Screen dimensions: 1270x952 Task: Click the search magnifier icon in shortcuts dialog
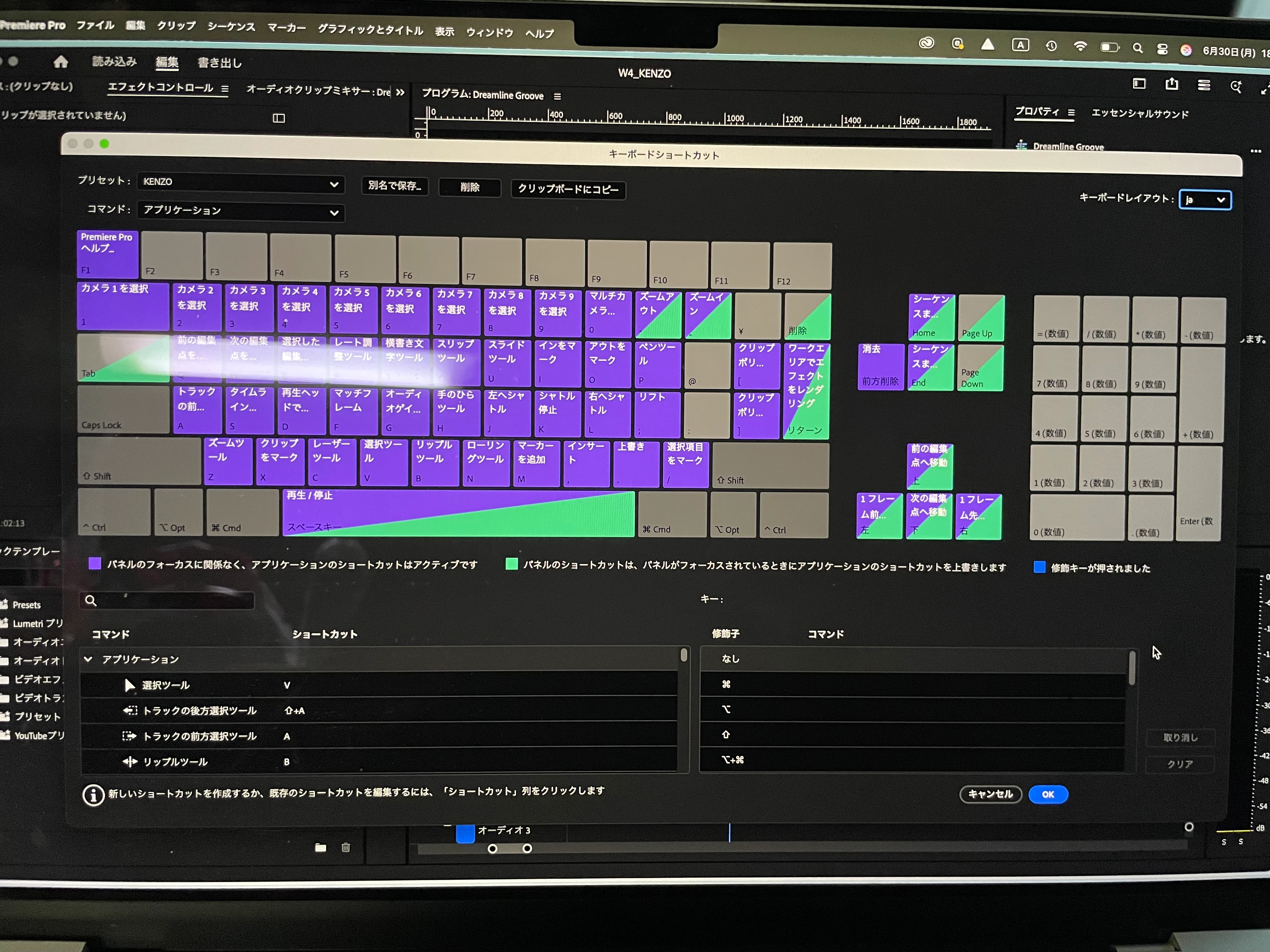coord(91,600)
